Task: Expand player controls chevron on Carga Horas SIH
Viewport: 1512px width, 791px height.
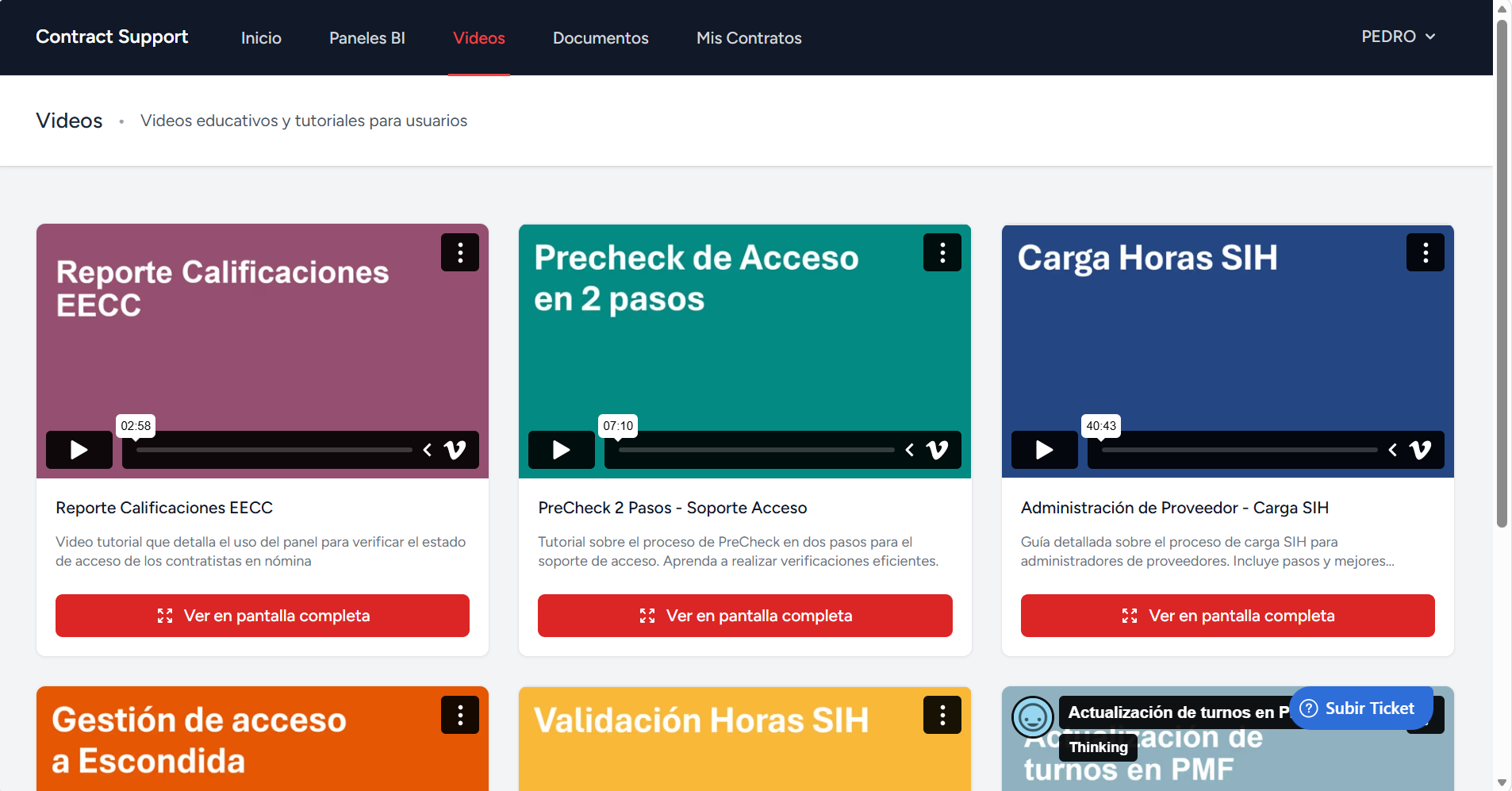Action: (1393, 450)
